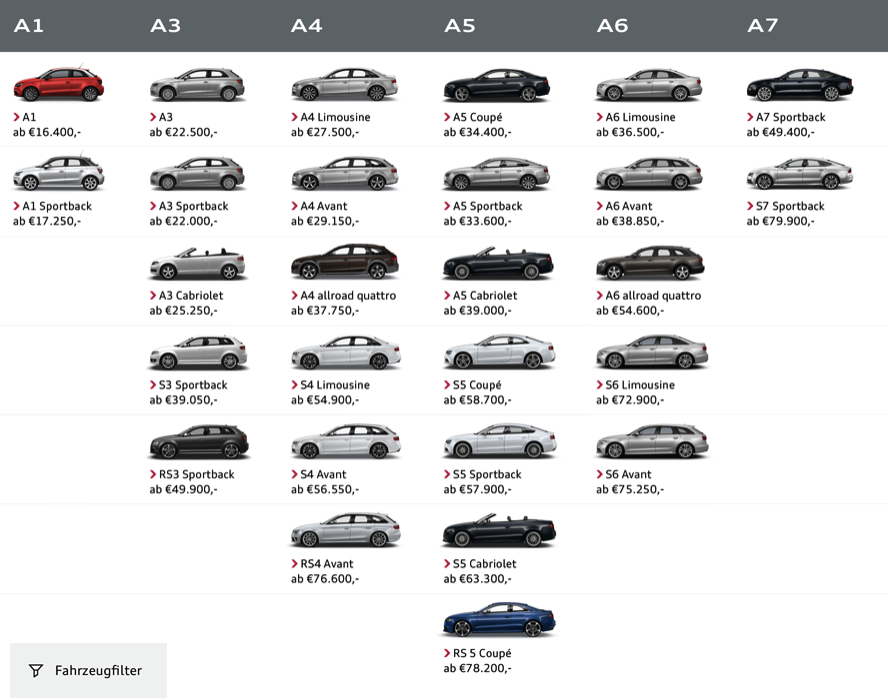The height and width of the screenshot is (700, 888).
Task: Select the S6 Avant car image
Action: [x=652, y=442]
